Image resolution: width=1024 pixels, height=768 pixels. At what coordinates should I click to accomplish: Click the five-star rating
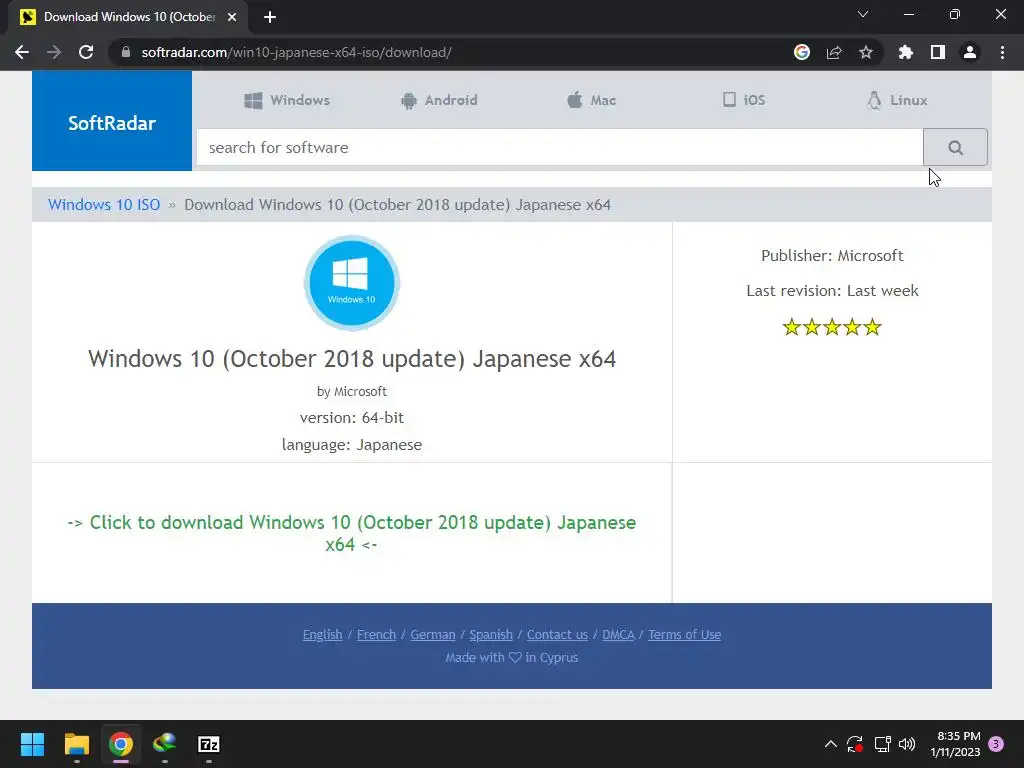832,327
